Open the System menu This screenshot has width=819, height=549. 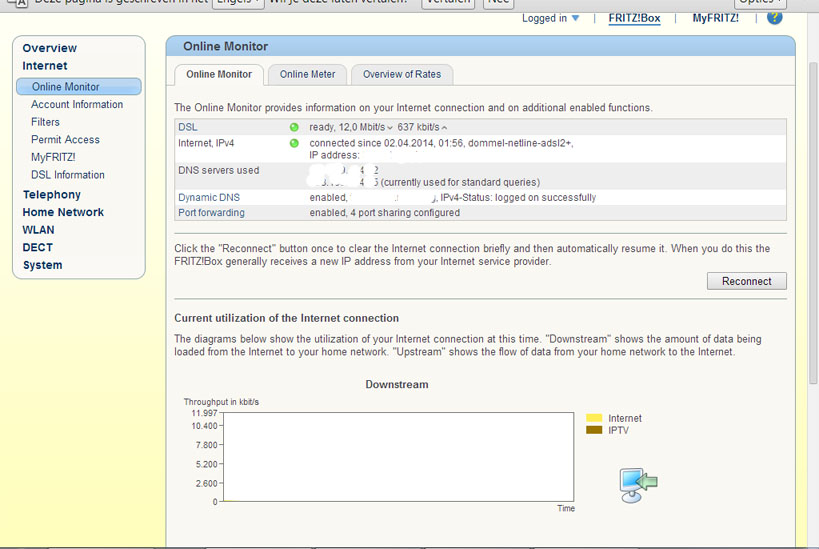(x=42, y=265)
